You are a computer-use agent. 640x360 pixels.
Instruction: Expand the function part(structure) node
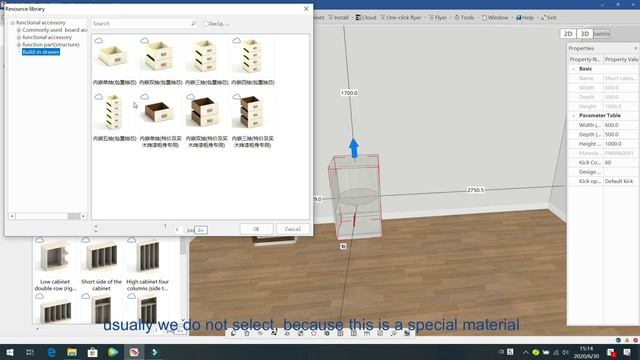click(19, 45)
